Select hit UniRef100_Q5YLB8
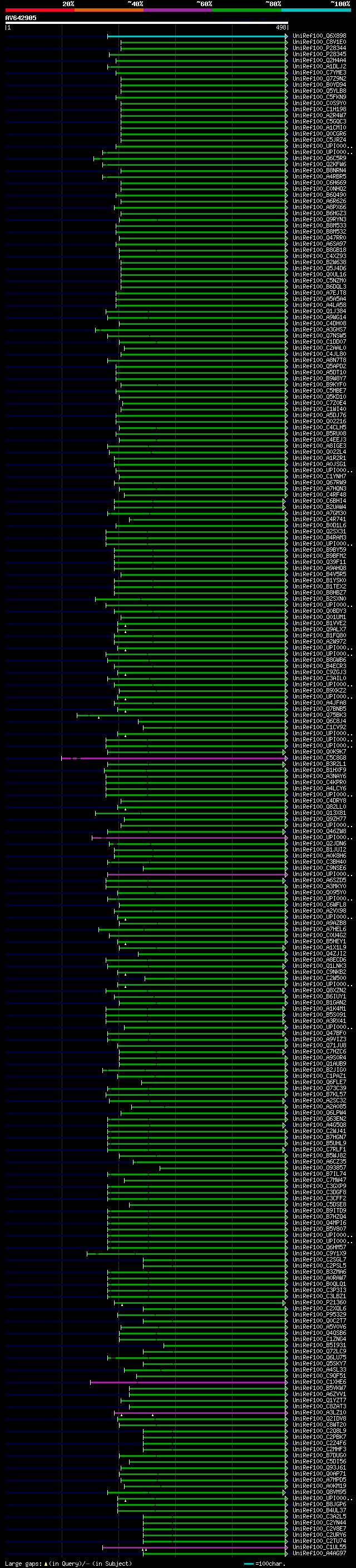Screen dimensions: 356x1568 (319, 91)
